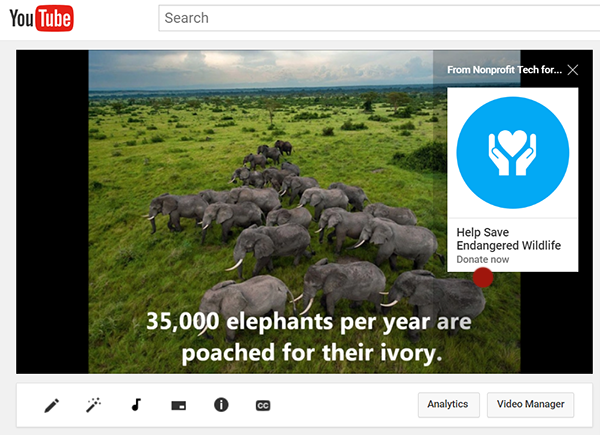Click 'From Nonprofit Tech for...' card header
600x435 pixels.
(x=504, y=70)
